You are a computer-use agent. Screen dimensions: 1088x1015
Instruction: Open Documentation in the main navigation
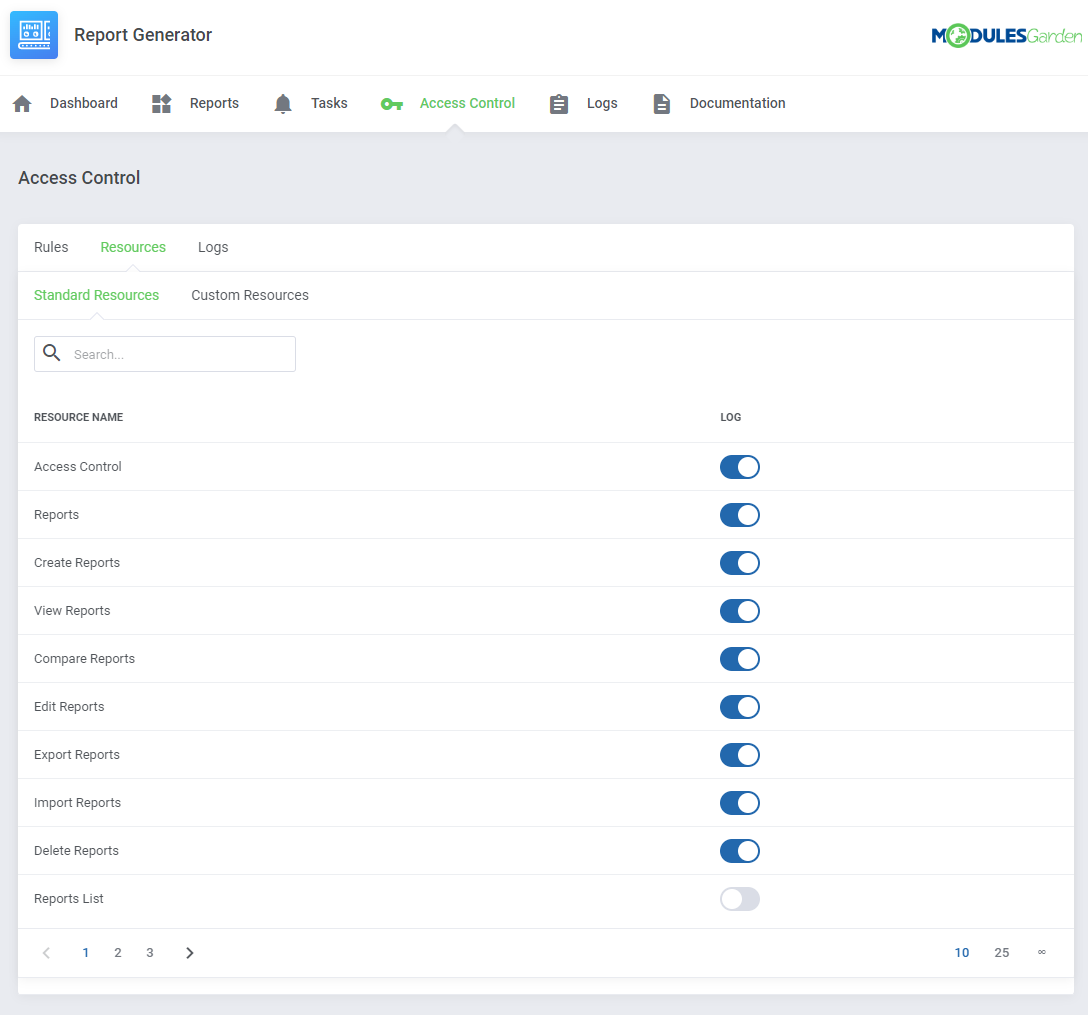click(x=737, y=103)
